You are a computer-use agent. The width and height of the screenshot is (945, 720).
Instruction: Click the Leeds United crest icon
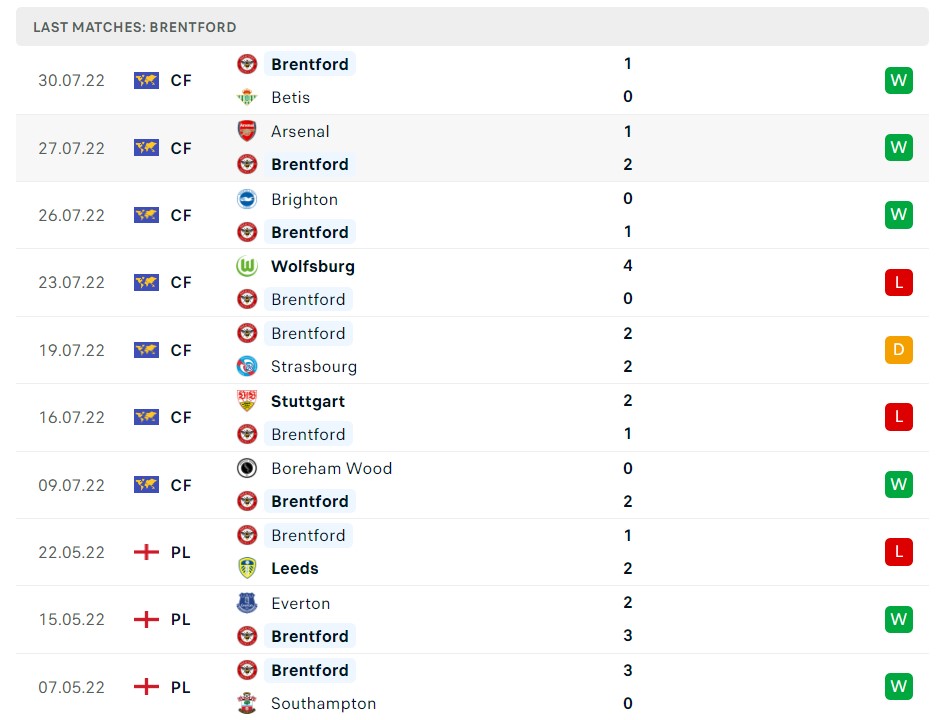(247, 568)
